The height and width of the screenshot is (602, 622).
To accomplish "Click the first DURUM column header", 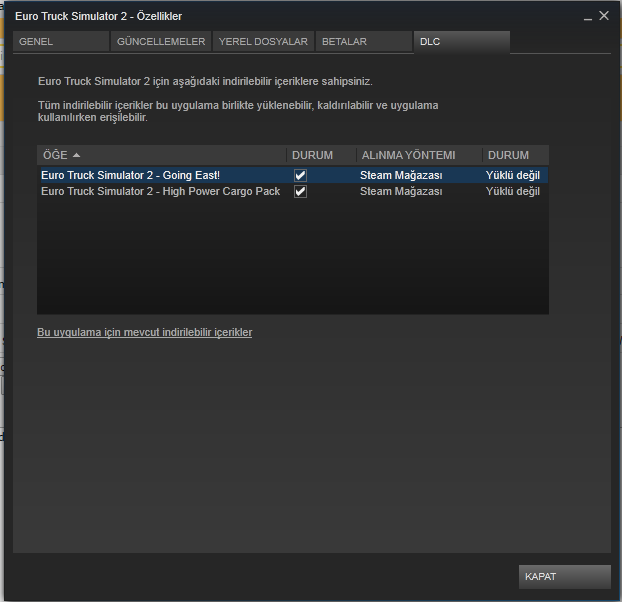I will pos(321,155).
